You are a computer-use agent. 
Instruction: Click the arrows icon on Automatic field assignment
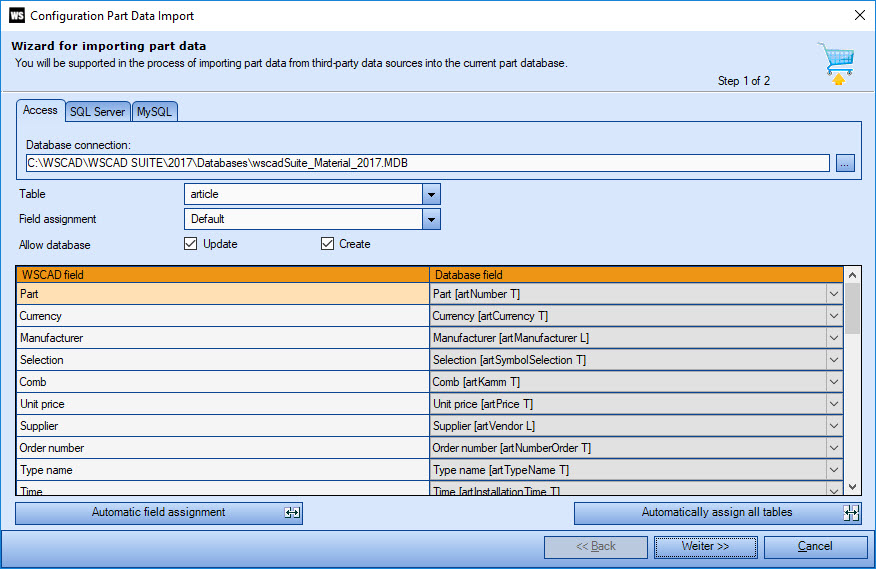coord(292,513)
